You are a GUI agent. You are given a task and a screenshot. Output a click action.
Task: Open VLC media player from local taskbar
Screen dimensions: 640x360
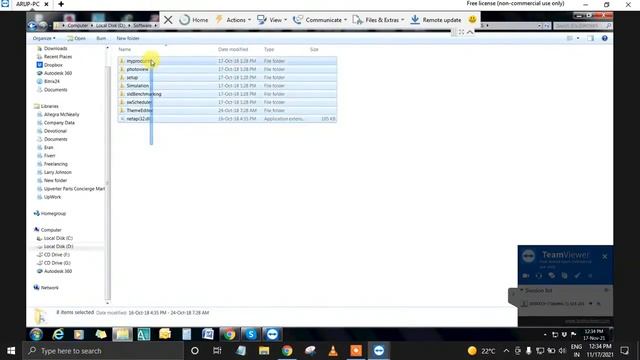pos(333,351)
